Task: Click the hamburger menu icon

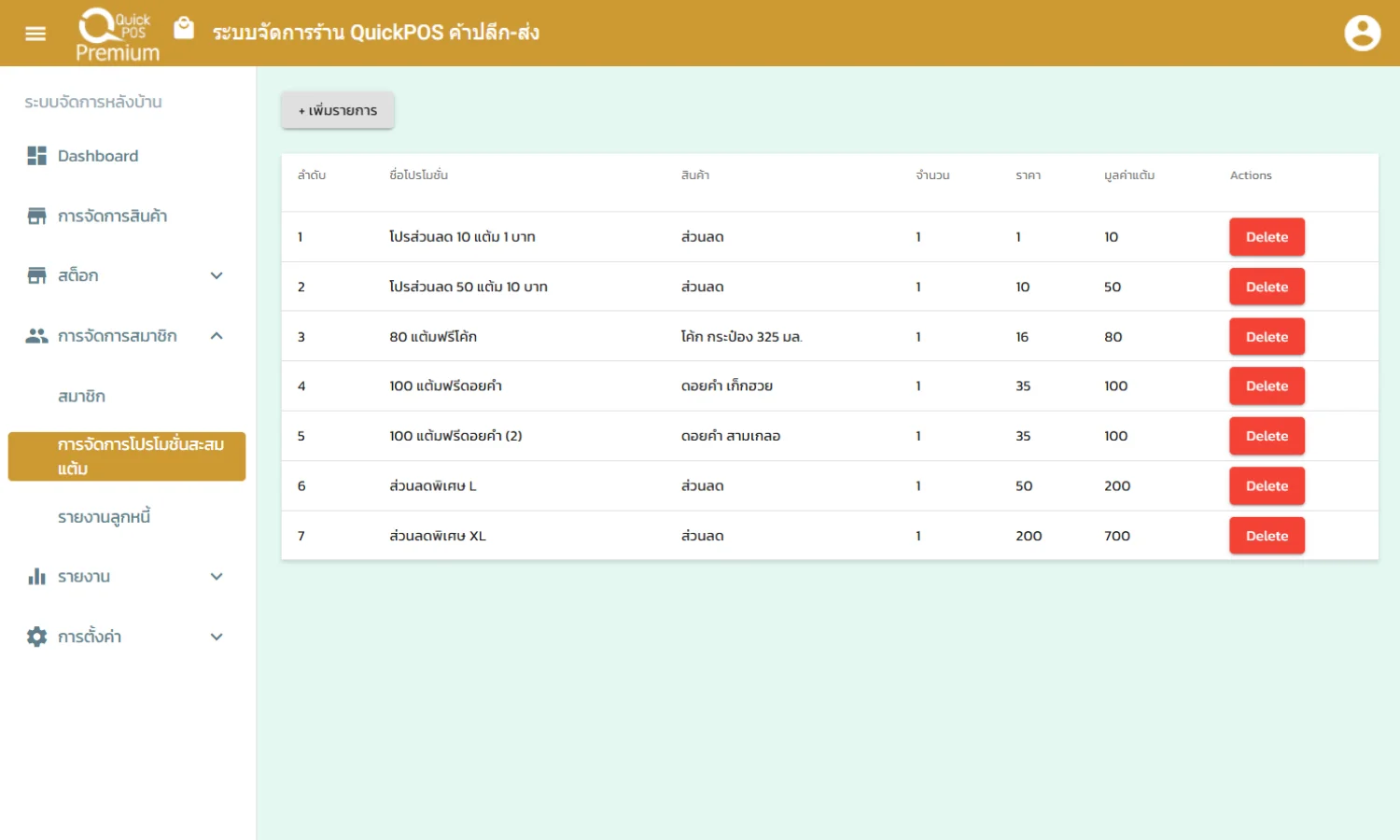Action: [x=35, y=34]
